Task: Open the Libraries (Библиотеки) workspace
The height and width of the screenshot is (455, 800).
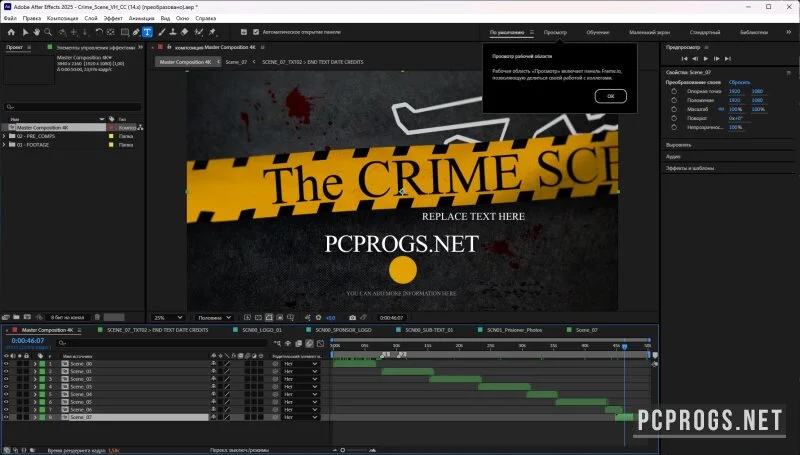Action: click(754, 32)
